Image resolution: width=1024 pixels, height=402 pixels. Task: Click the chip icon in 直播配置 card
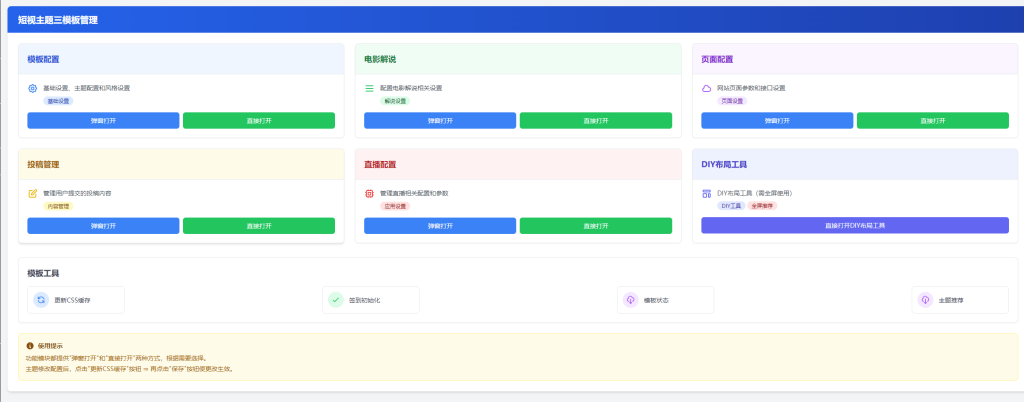click(x=369, y=193)
